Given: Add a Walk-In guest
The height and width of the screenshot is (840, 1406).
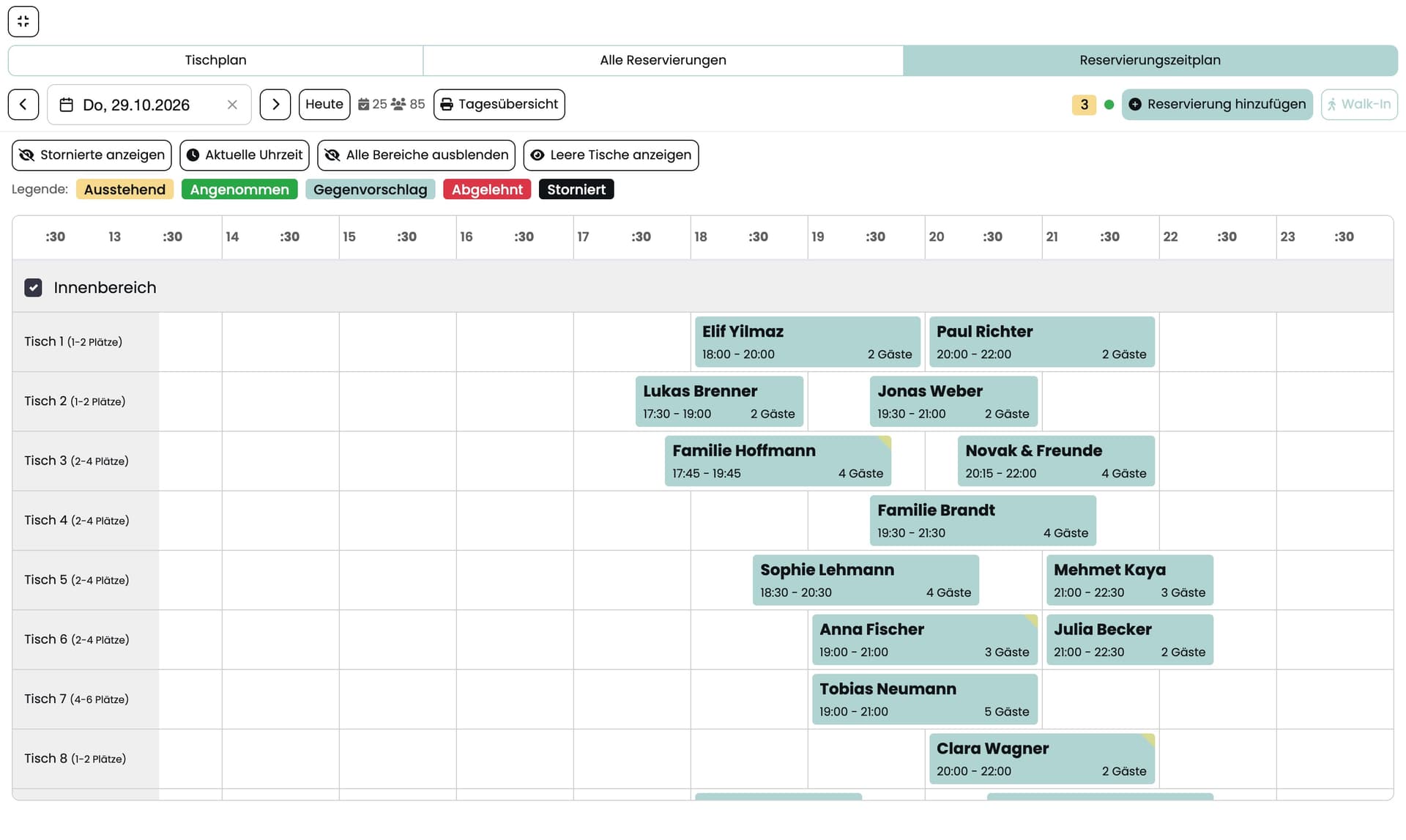Looking at the screenshot, I should (x=1359, y=105).
